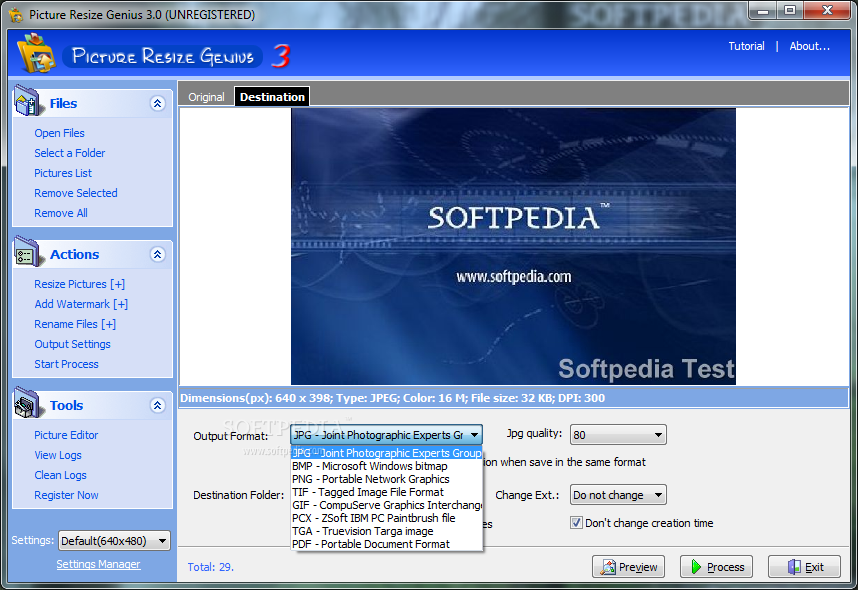Open the Settings preset dropdown
Viewport: 858px width, 590px height.
tap(114, 541)
